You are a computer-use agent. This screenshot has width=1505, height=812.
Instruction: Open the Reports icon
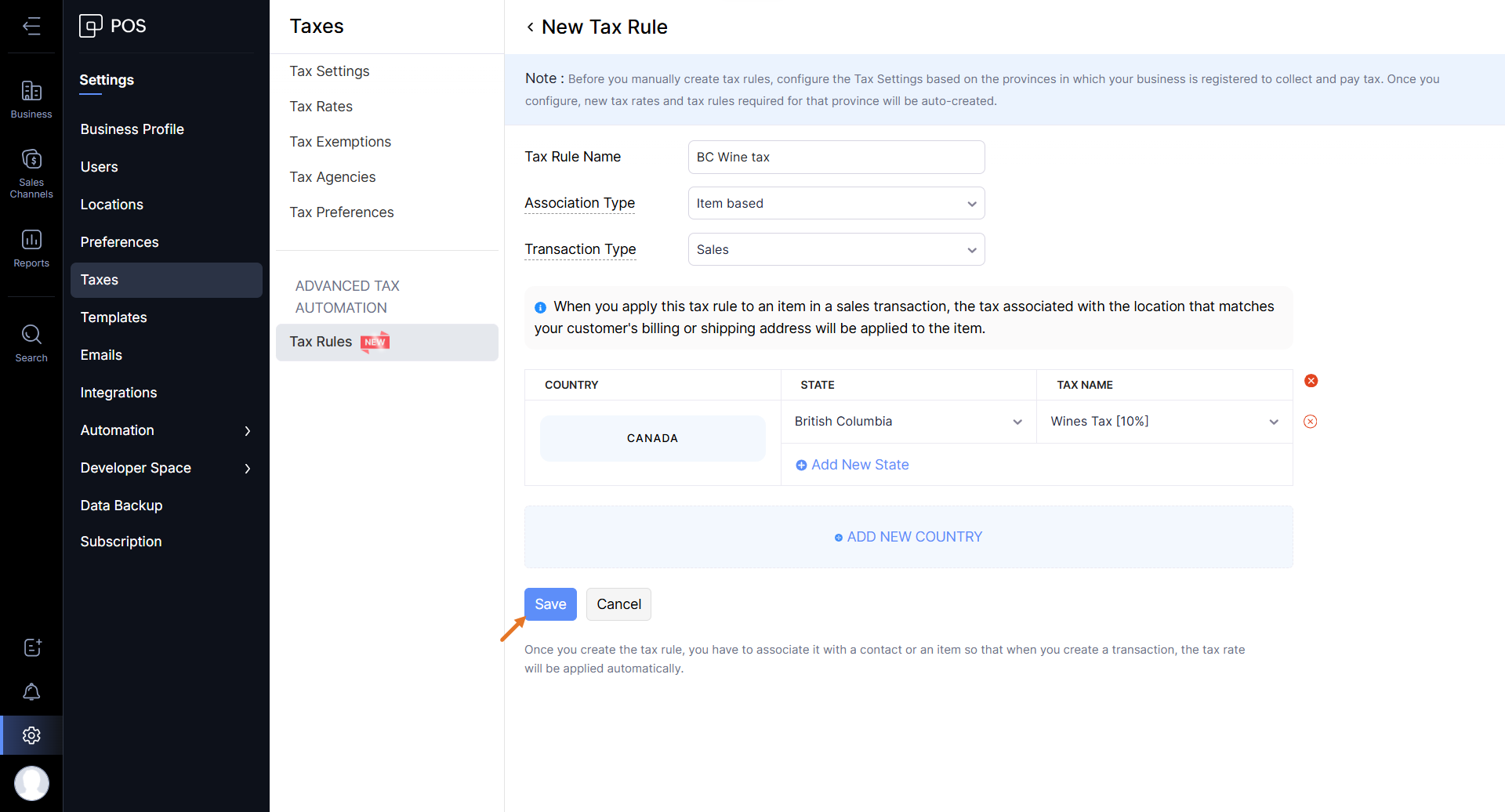click(x=31, y=248)
